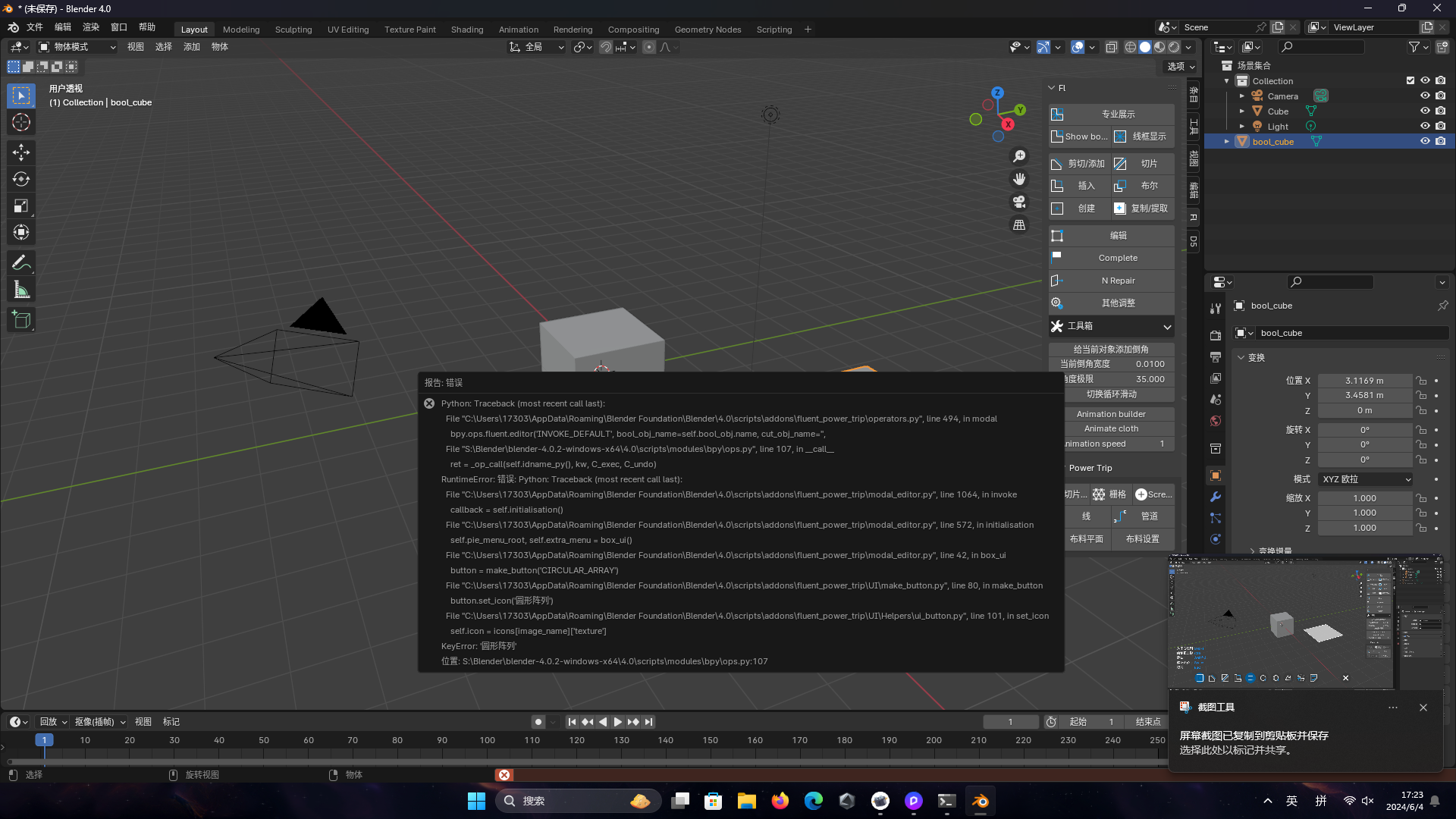
Task: Switch to the Geometry Nodes workspace tab
Action: (x=708, y=30)
